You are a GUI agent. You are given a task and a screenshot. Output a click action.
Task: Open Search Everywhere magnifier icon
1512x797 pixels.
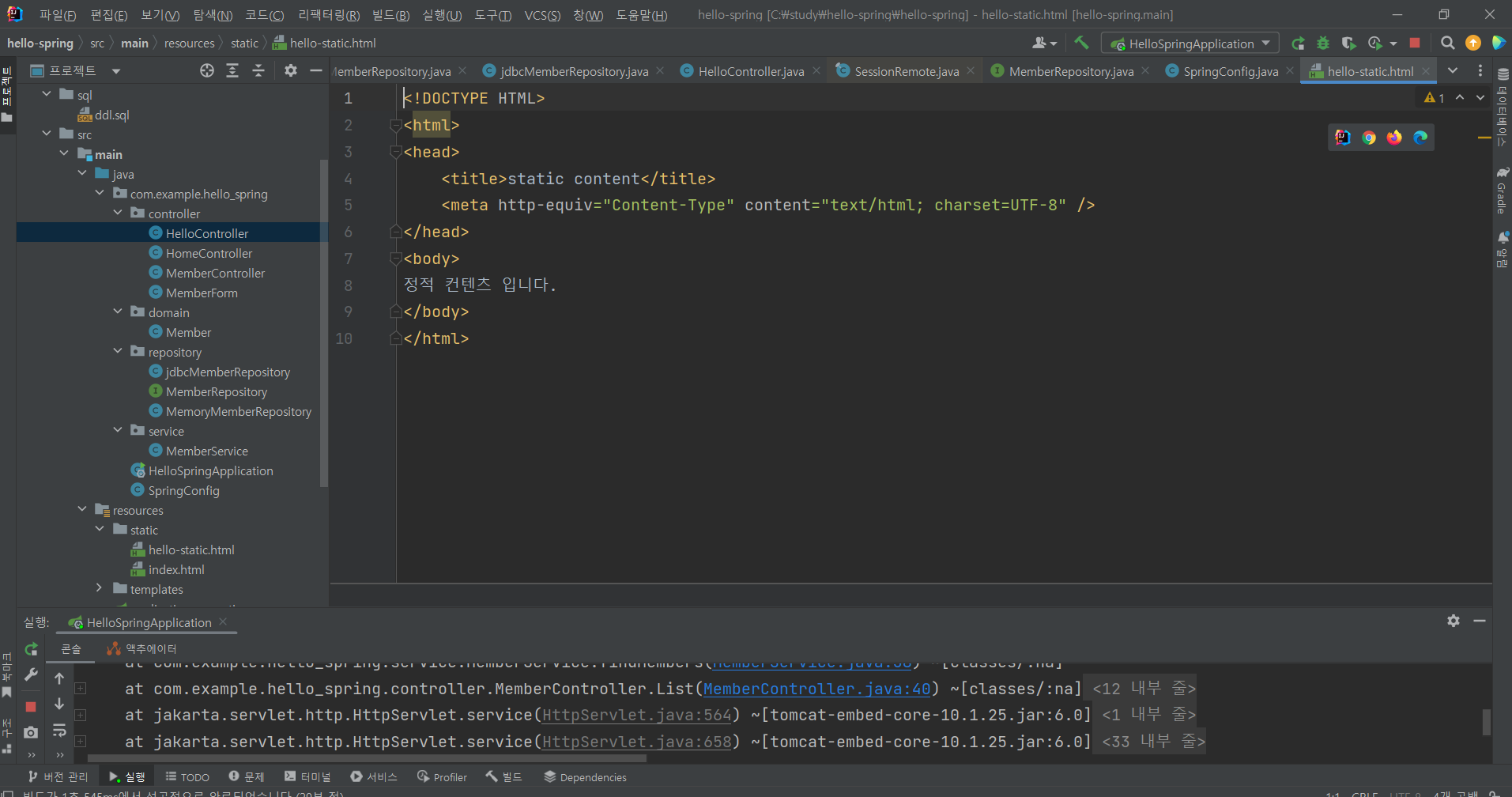1447,43
